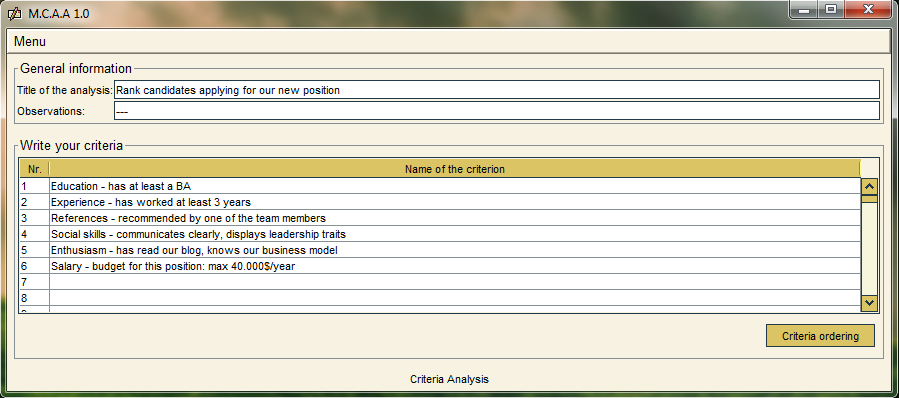Maximize the M.C.A.A 1.0 window

831,10
